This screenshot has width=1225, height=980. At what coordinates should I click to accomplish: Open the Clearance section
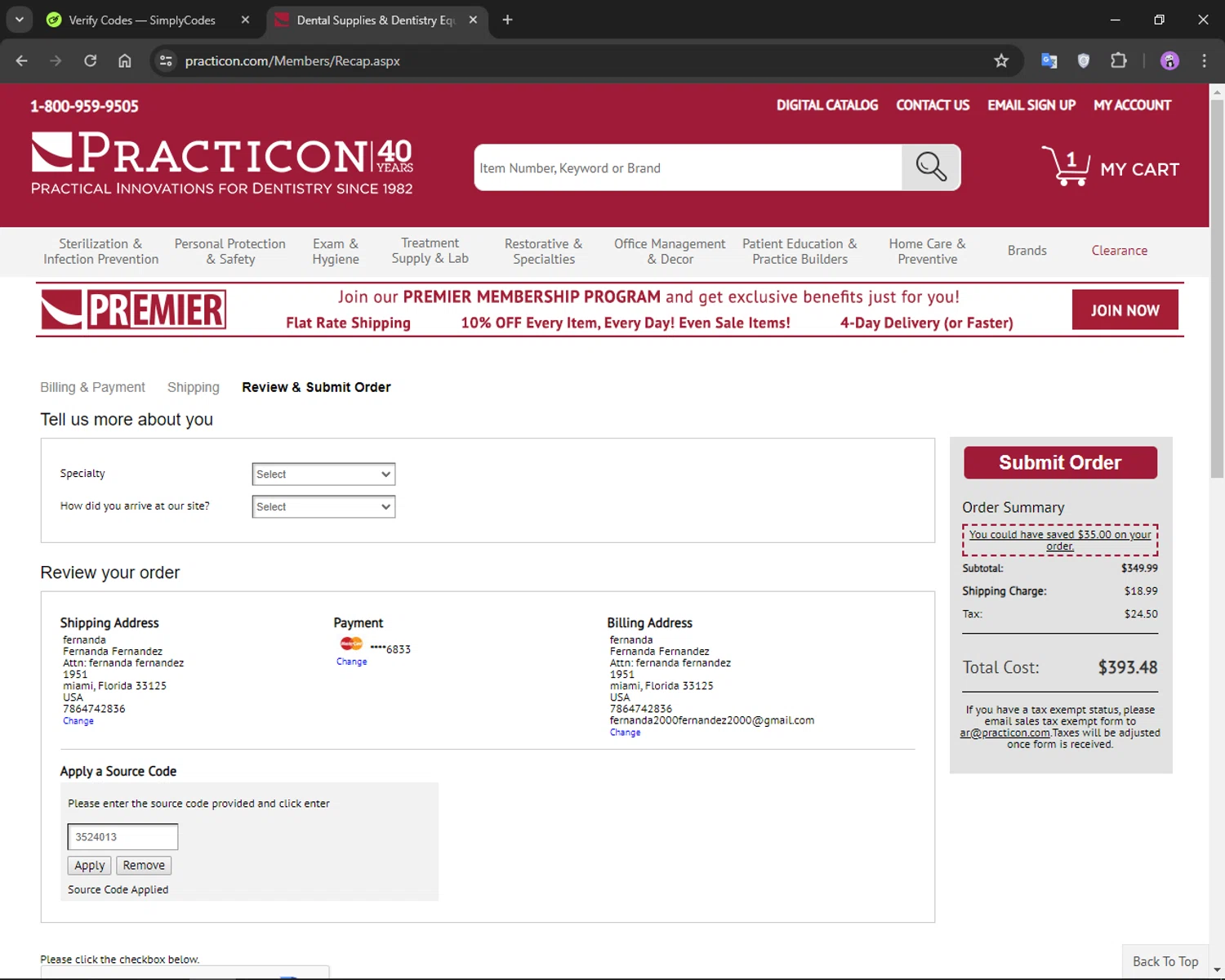tap(1120, 251)
